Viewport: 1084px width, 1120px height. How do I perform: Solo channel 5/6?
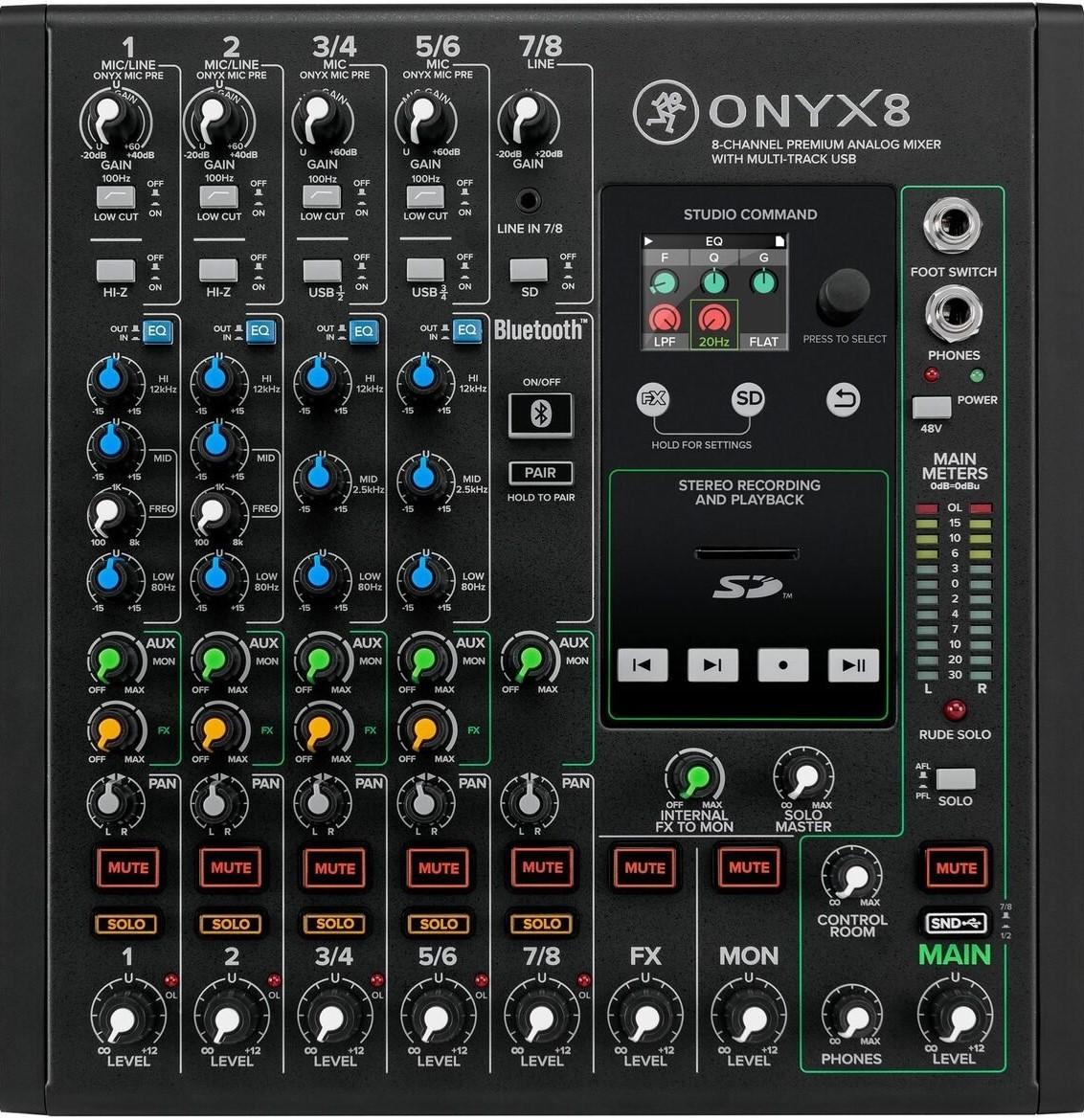coord(437,924)
